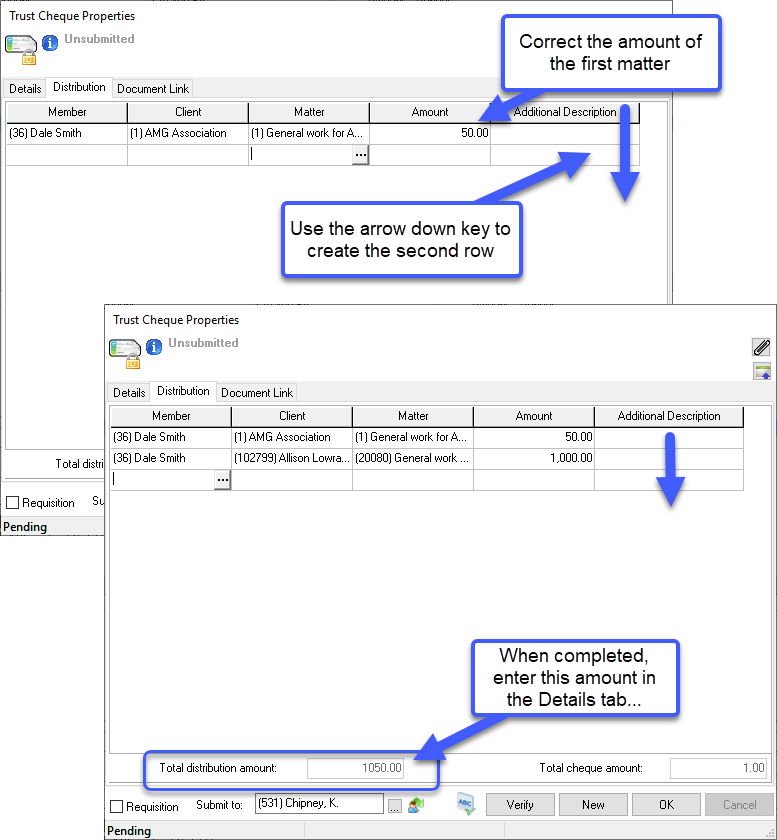Open the Matter lookup ellipsis in back window
The height and width of the screenshot is (840, 777).
(361, 155)
